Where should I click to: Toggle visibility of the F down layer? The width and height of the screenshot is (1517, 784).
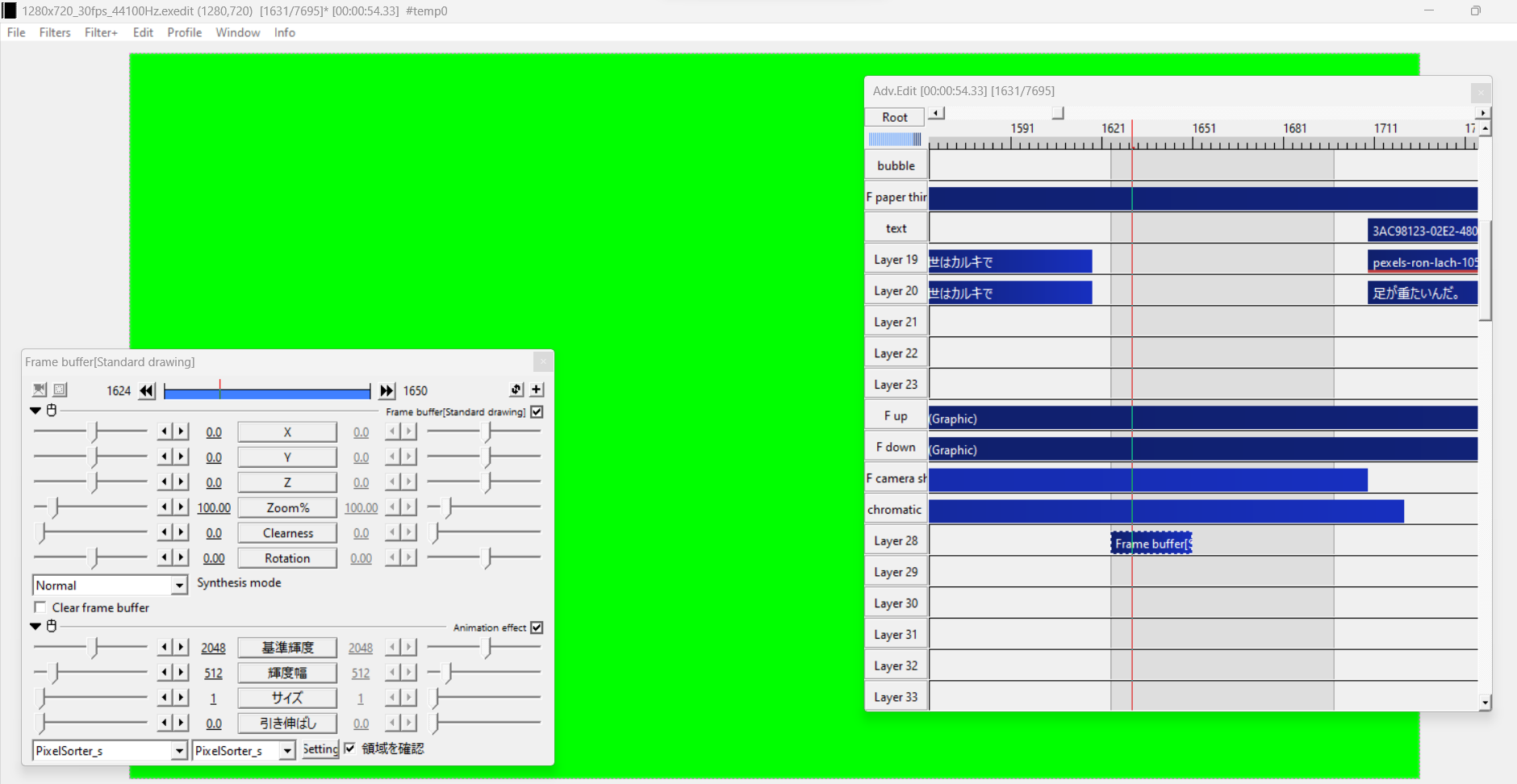(896, 447)
